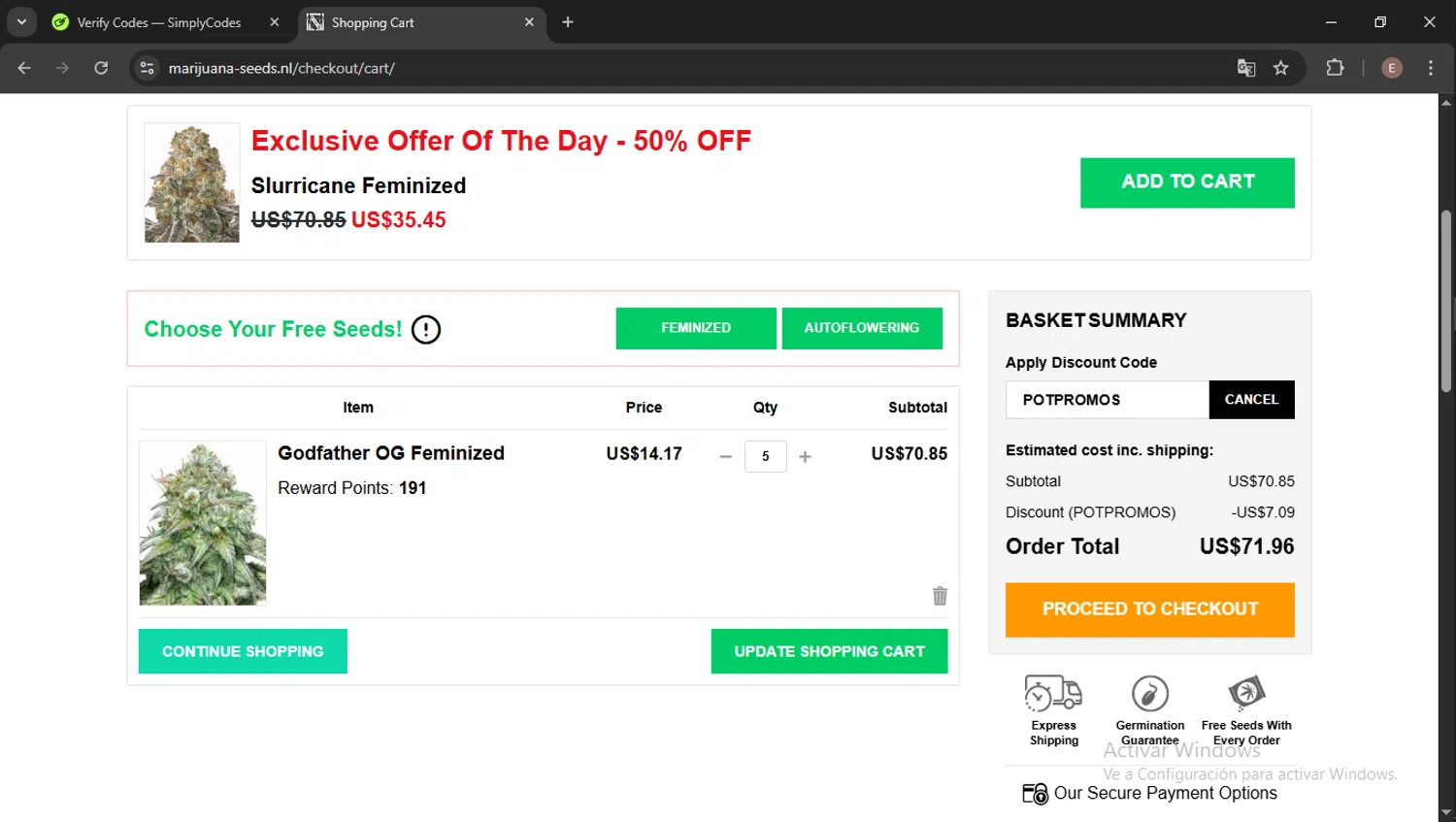Click the Order Total US$71.96 amount
The image size is (1456, 822).
tap(1246, 546)
